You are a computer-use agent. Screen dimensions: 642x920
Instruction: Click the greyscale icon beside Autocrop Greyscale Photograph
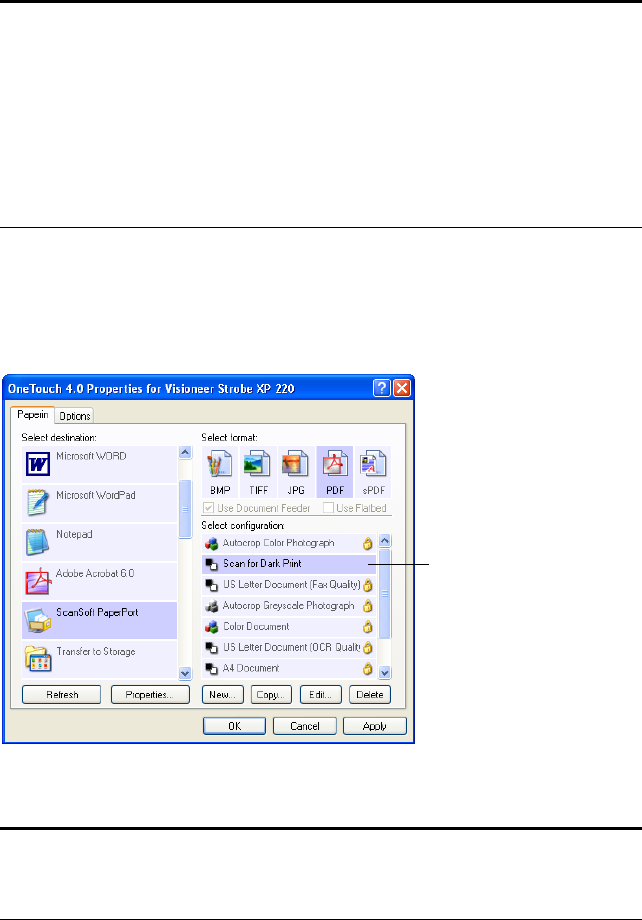(211, 606)
